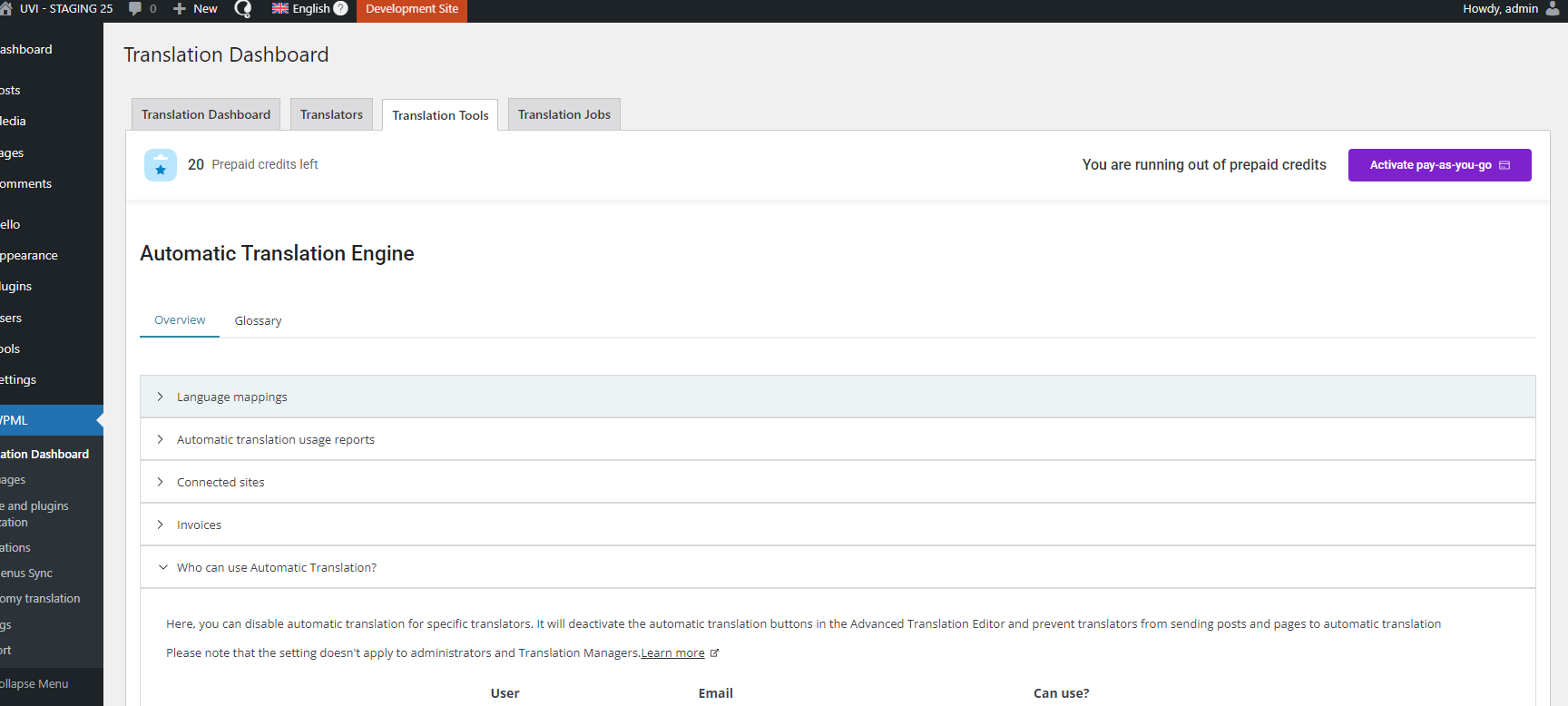Screen dimensions: 1568x706
Task: Click the WPML sidebar menu item
Action: click(x=52, y=420)
